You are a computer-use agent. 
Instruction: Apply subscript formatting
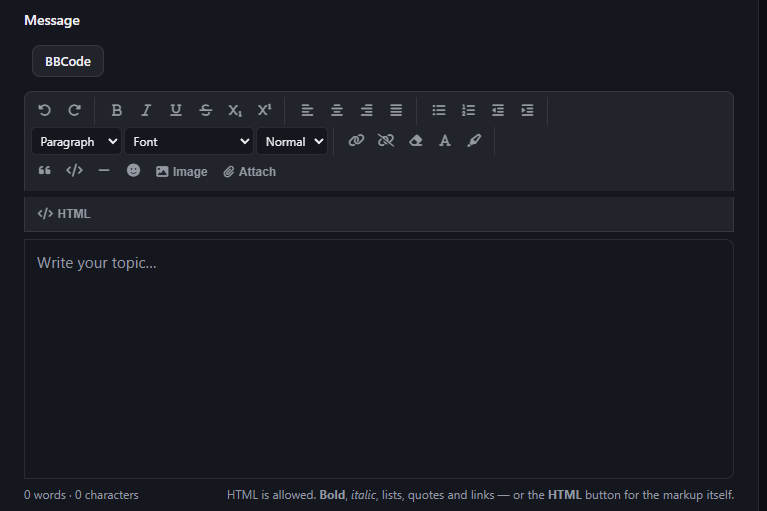[235, 111]
